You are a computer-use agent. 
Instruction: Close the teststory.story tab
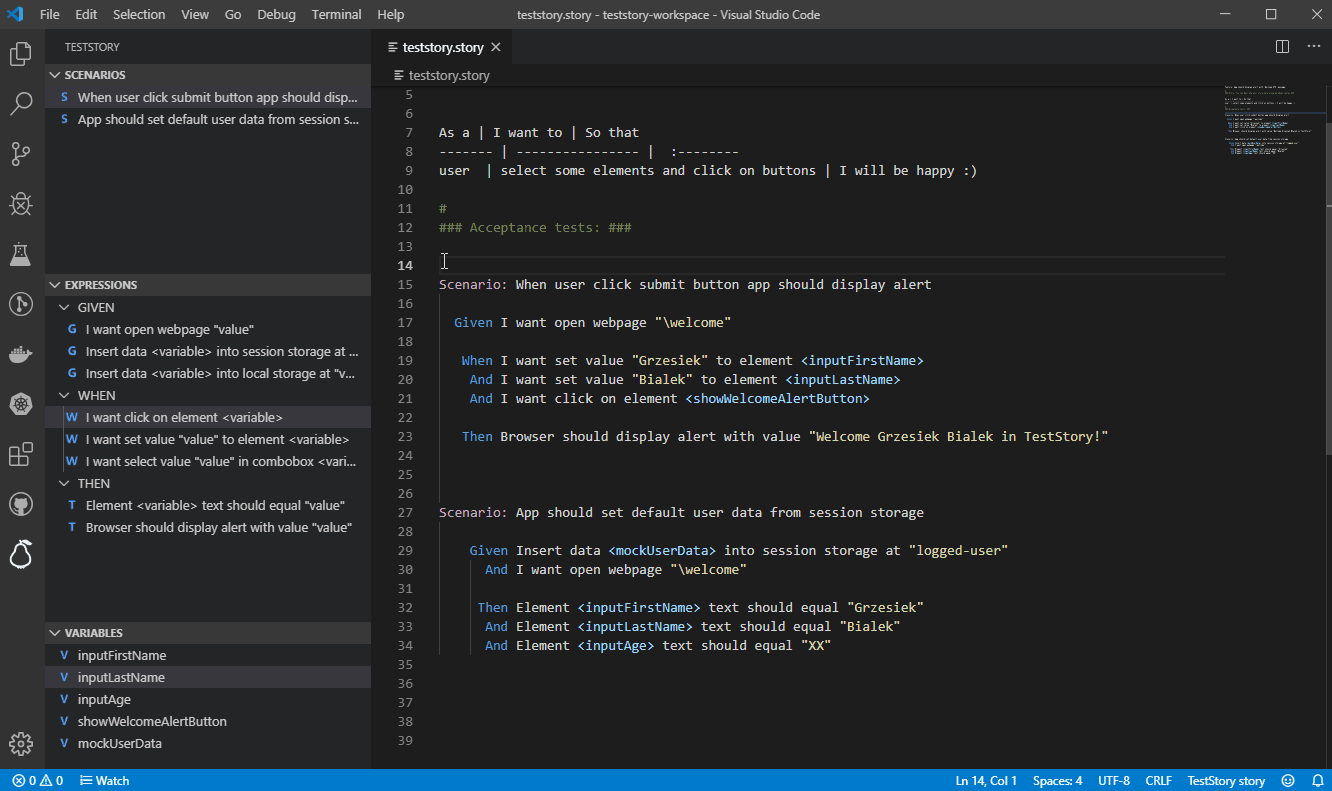[496, 47]
